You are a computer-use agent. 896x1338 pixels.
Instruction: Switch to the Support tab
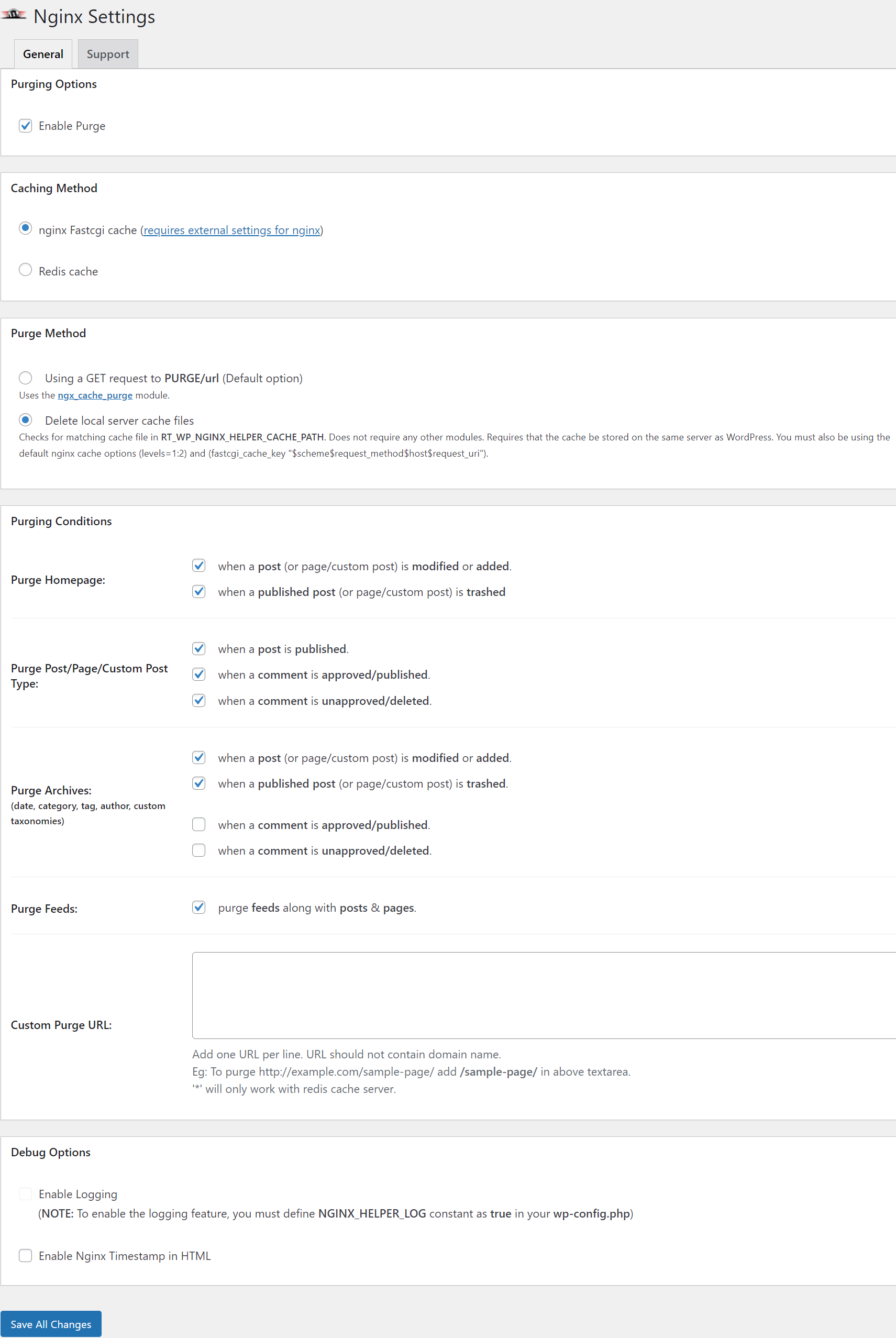[107, 54]
